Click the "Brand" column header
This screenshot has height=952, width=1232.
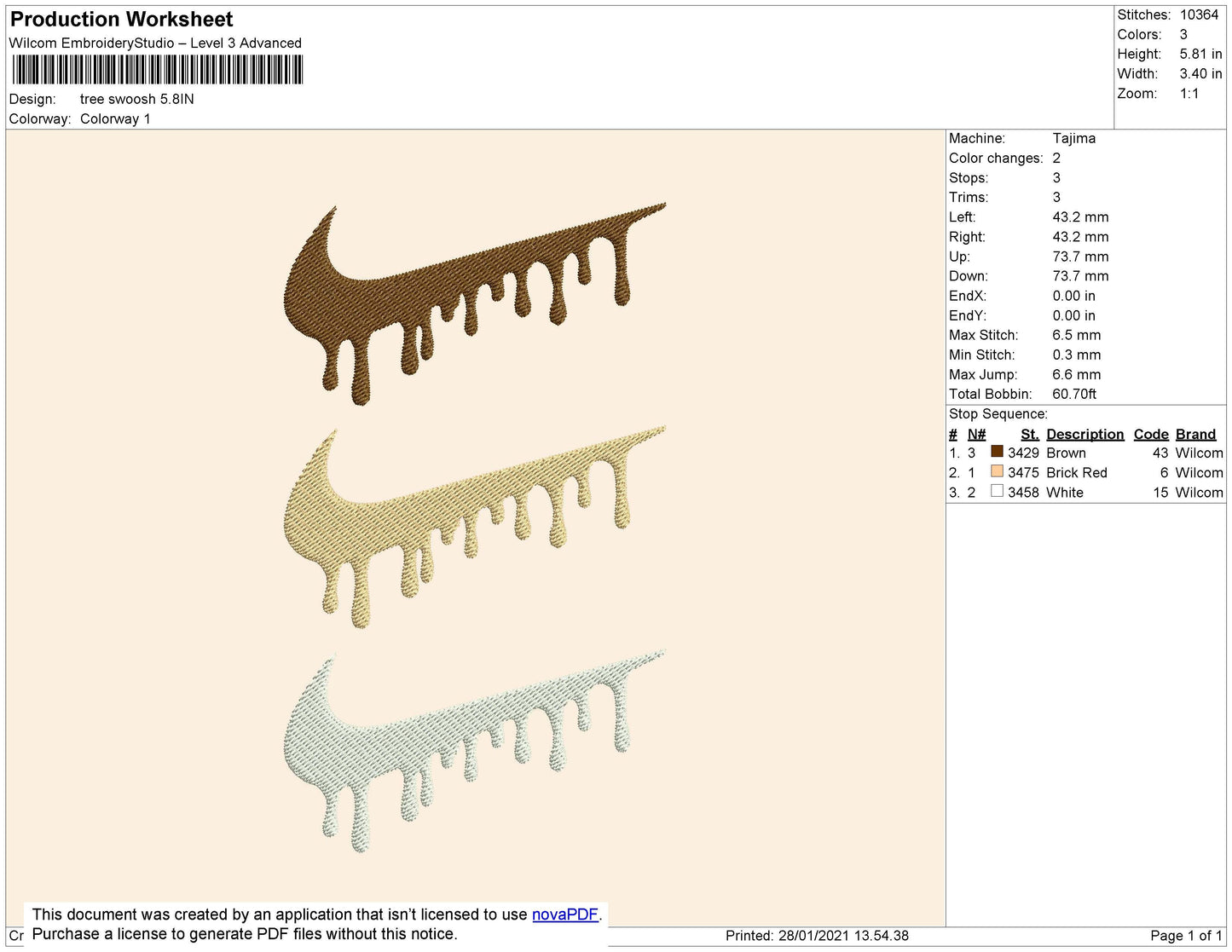click(x=1196, y=435)
